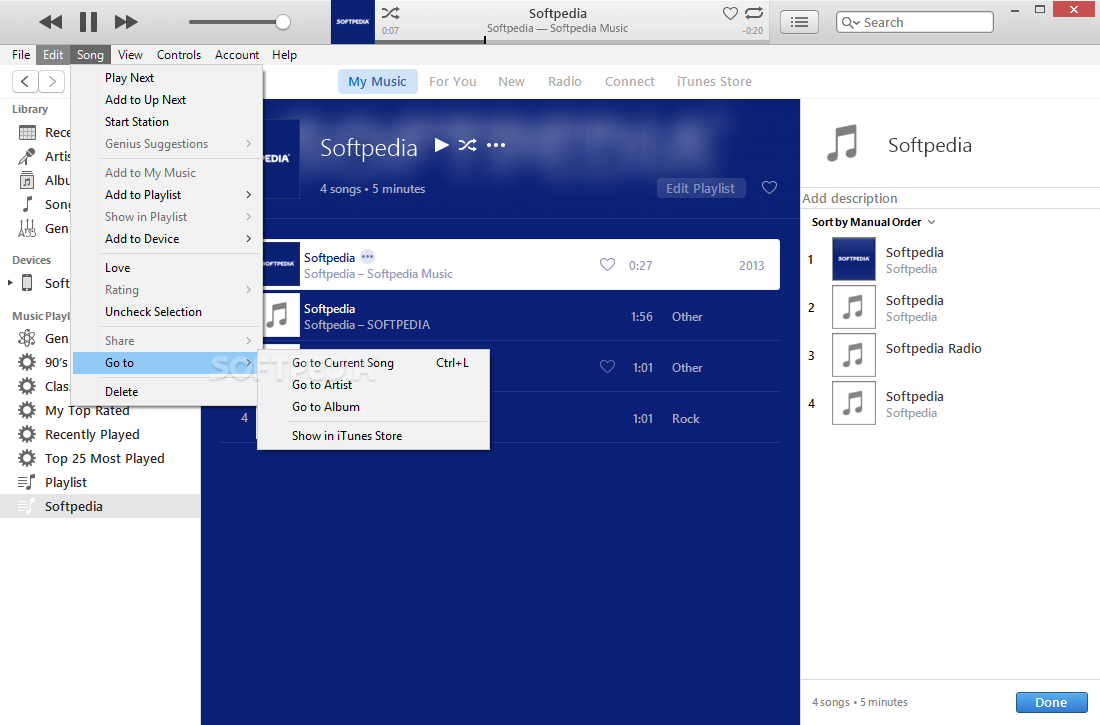Click the volume slider knob
1100x725 pixels.
283,22
